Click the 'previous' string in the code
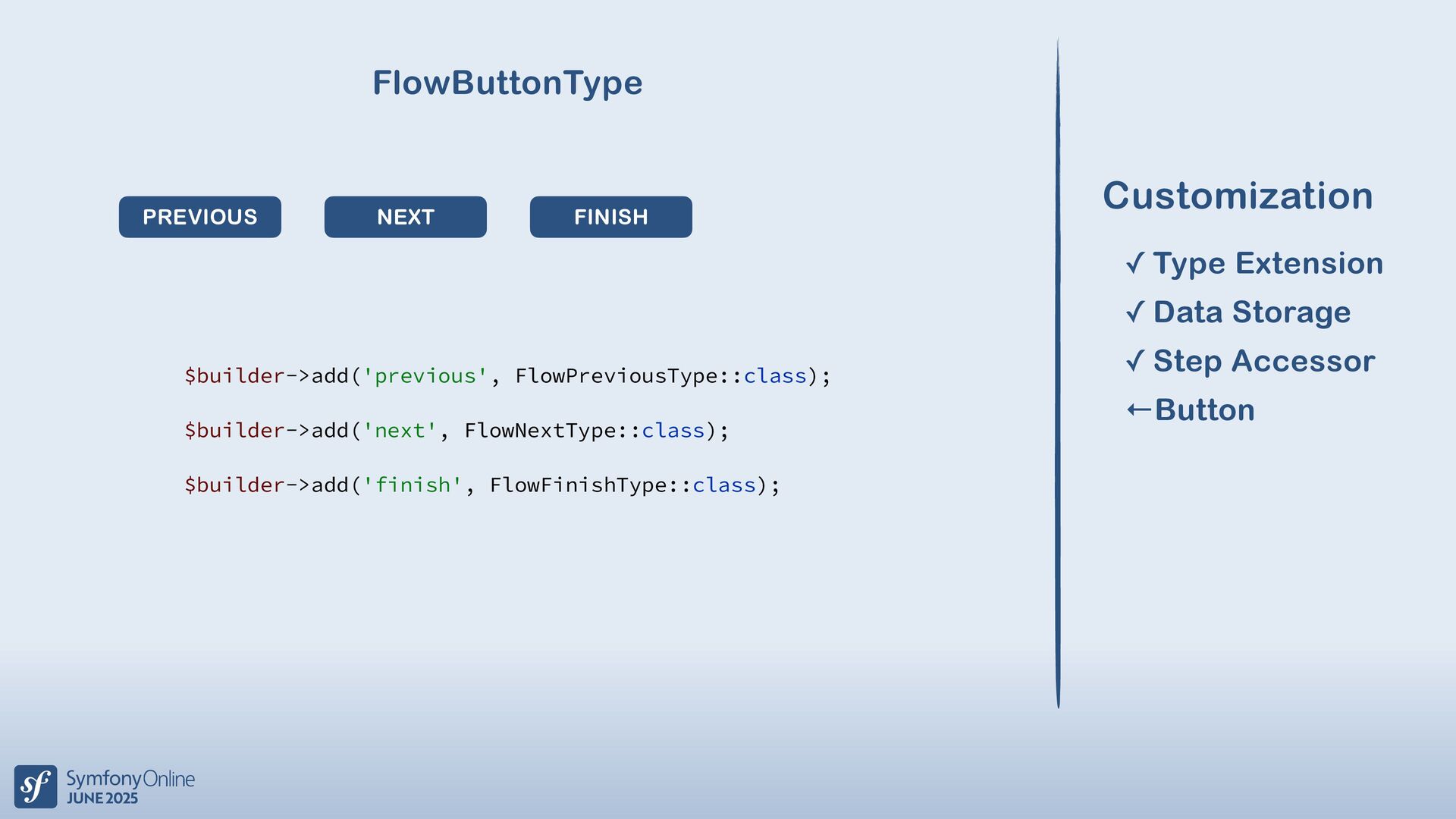This screenshot has width=1456, height=819. (425, 376)
